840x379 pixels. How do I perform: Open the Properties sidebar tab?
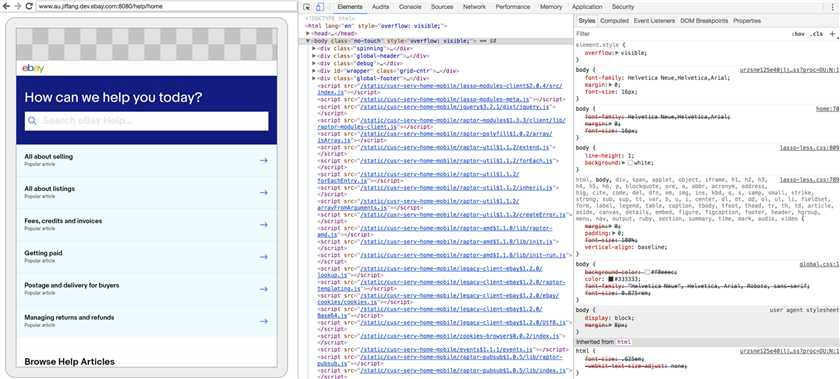(x=747, y=21)
